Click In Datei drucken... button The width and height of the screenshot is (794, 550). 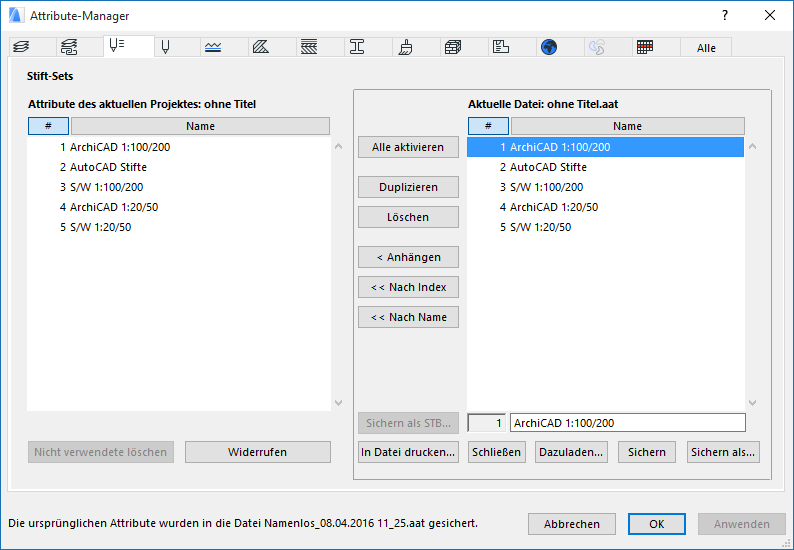(x=408, y=452)
